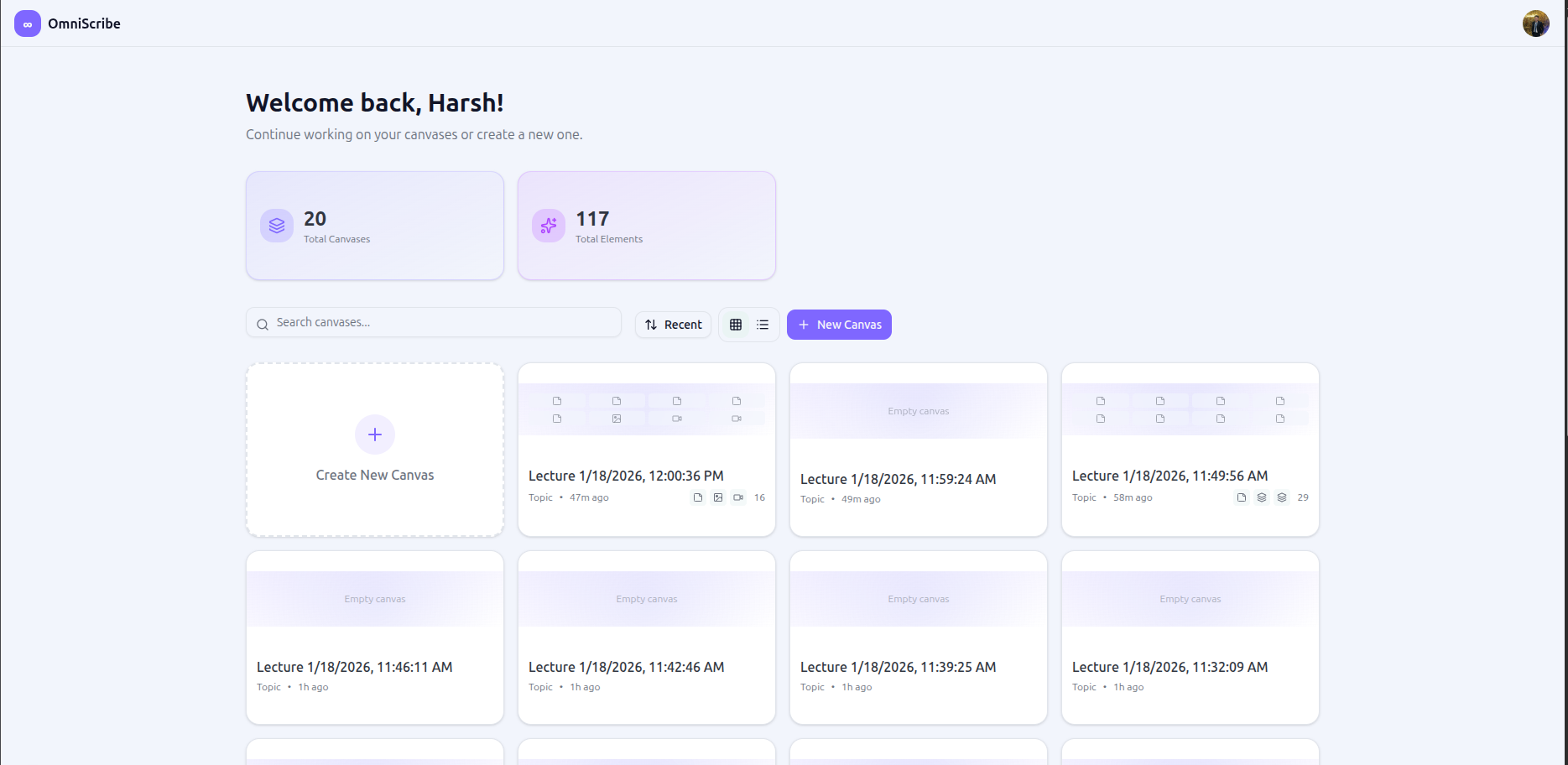Viewport: 1568px width, 765px height.
Task: Click the document badge on the 11:49:56 AM card footer
Action: coord(1242,497)
